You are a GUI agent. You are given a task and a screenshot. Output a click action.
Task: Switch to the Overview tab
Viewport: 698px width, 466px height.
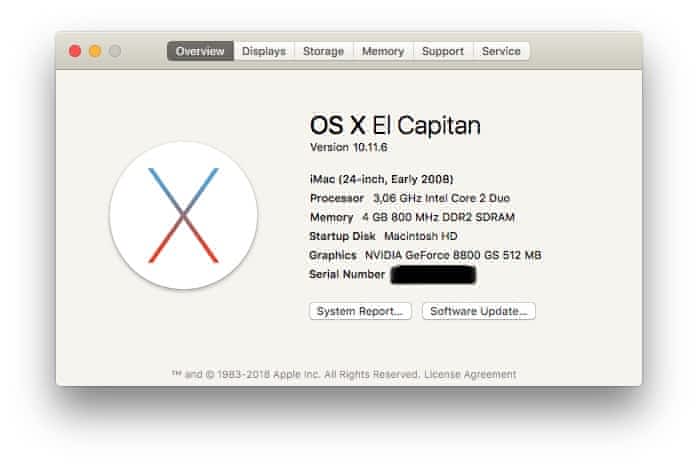(x=200, y=51)
